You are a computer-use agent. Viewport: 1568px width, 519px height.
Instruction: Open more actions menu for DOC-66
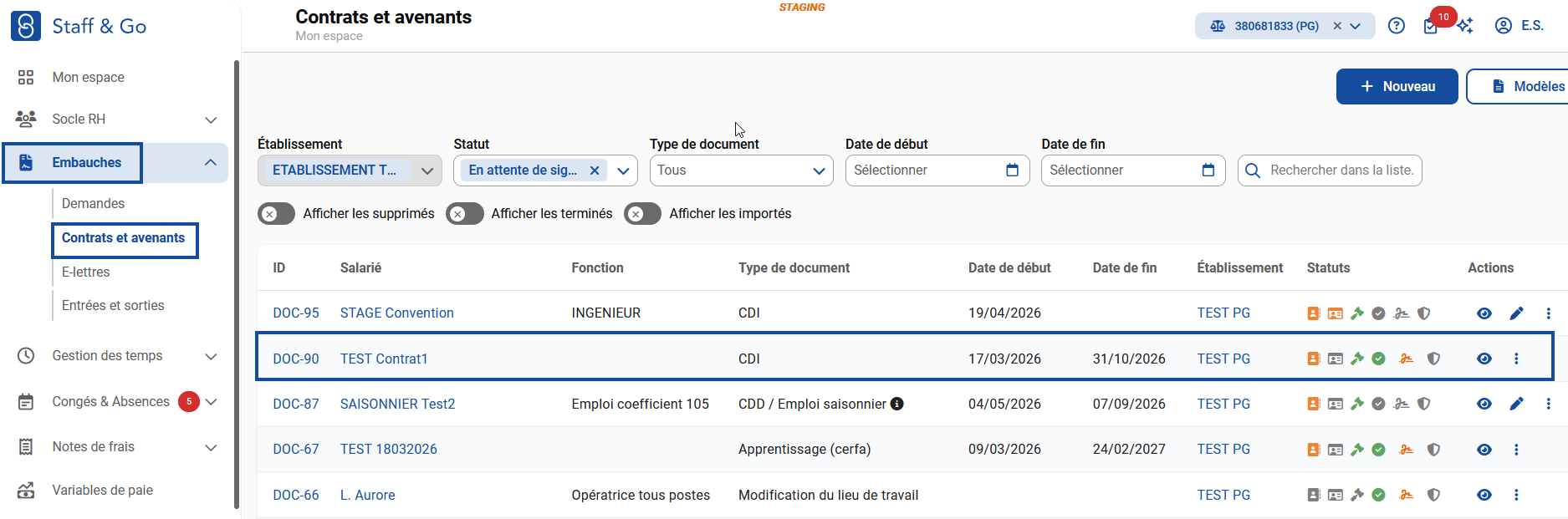(1516, 495)
